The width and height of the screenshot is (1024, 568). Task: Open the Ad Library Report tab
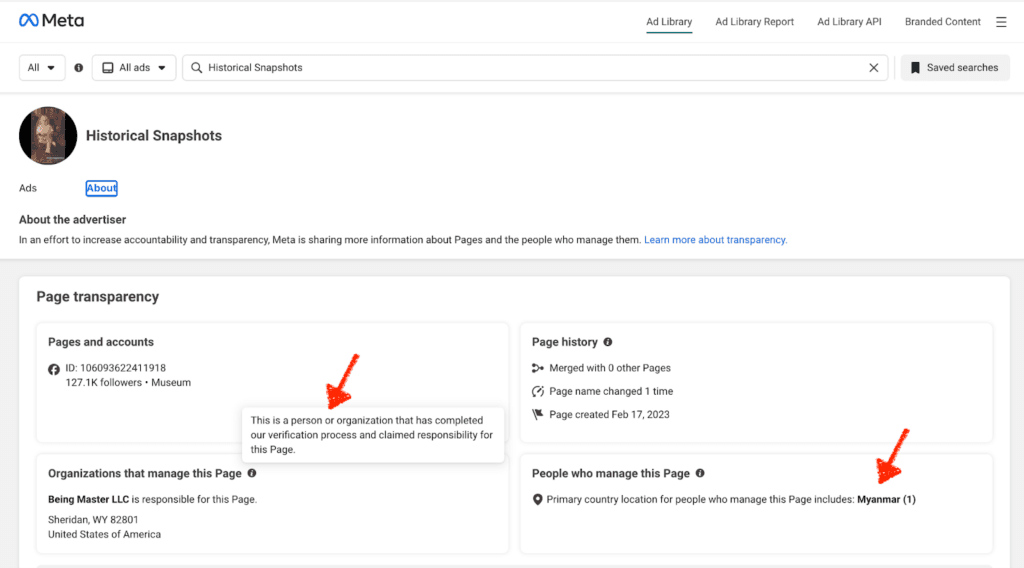point(754,22)
